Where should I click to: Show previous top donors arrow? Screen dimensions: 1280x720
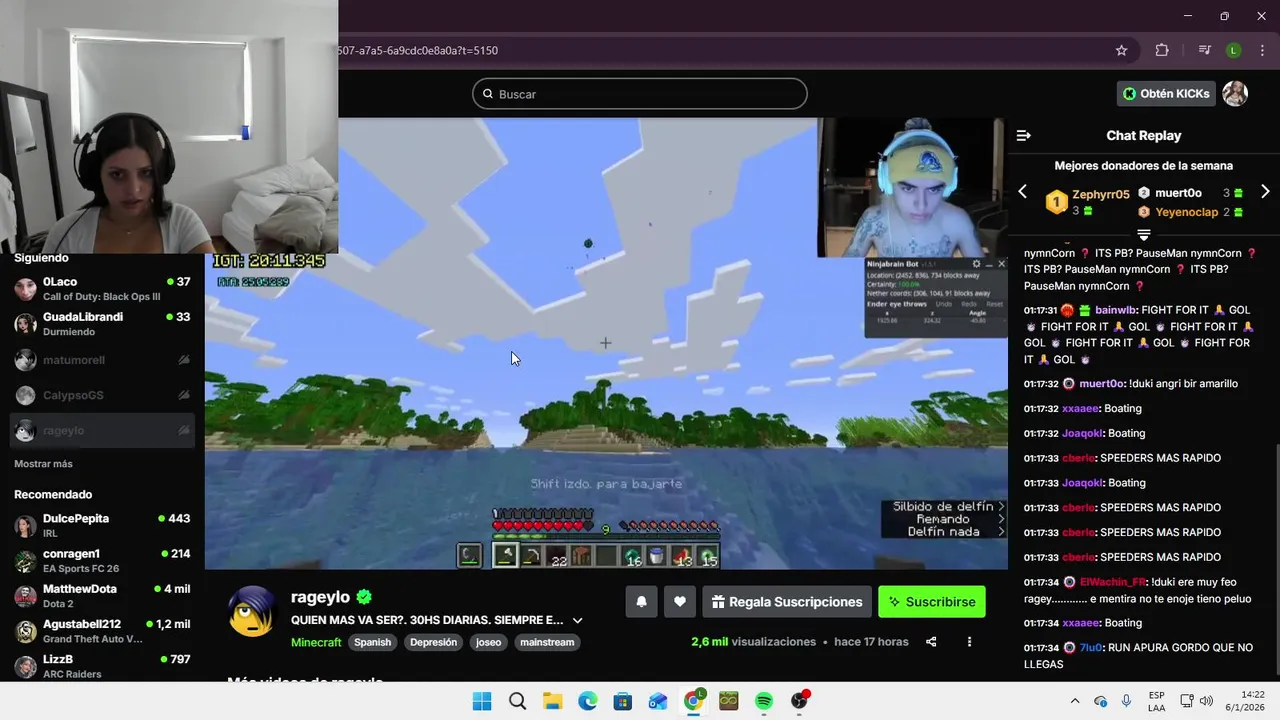(1022, 192)
